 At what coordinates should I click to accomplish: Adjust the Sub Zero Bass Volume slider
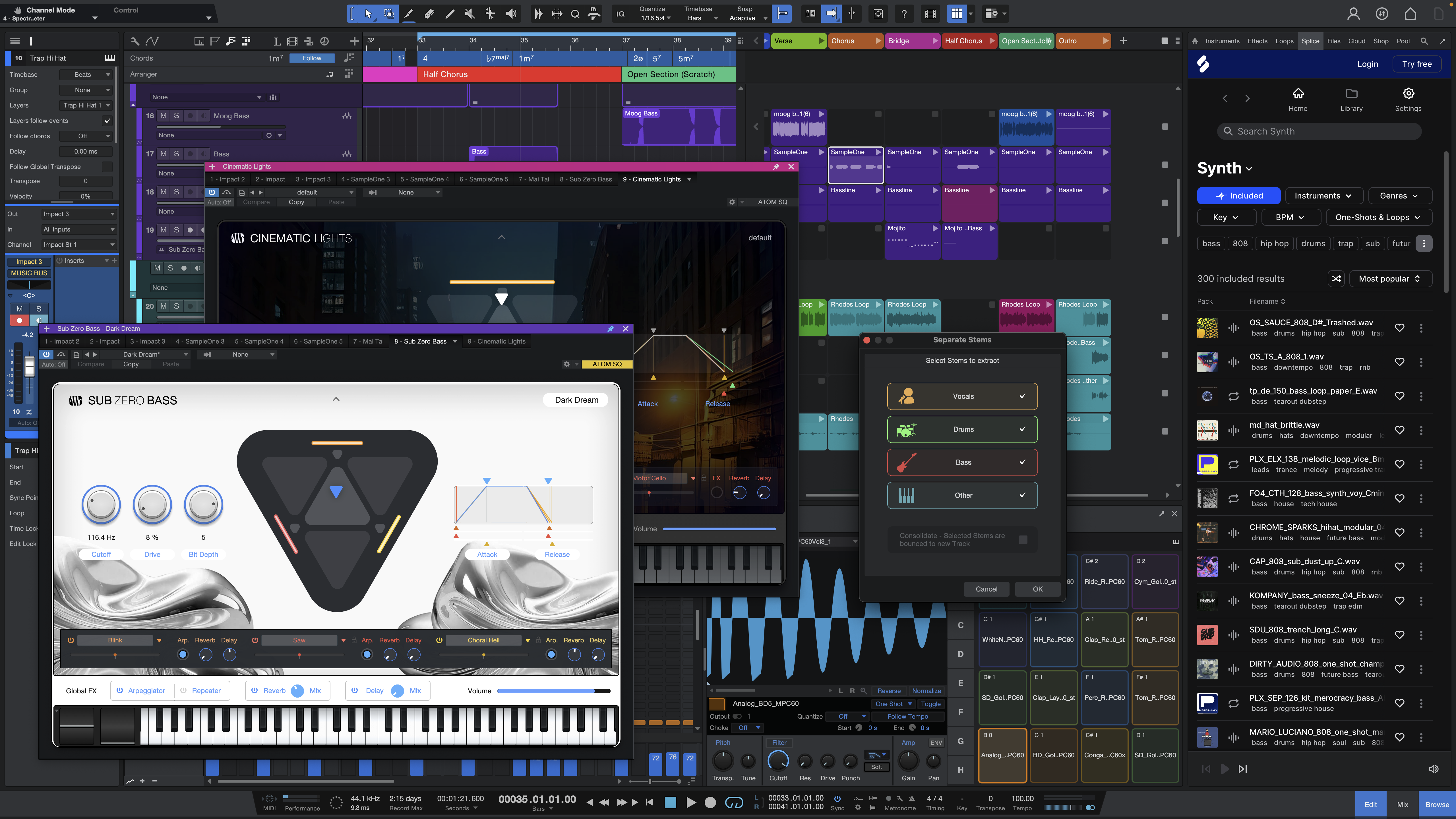pos(553,691)
